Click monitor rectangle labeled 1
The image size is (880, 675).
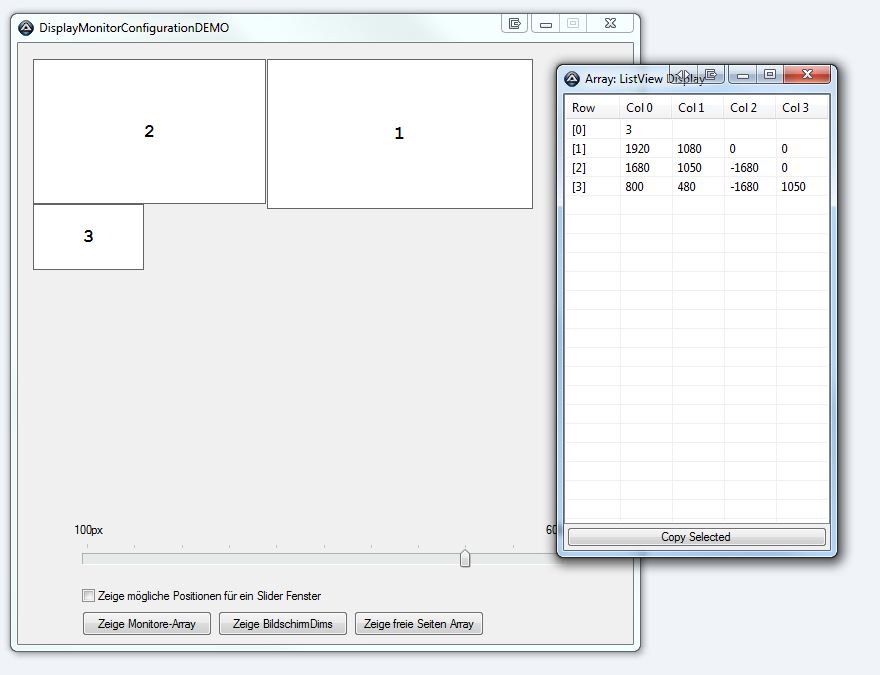click(399, 134)
